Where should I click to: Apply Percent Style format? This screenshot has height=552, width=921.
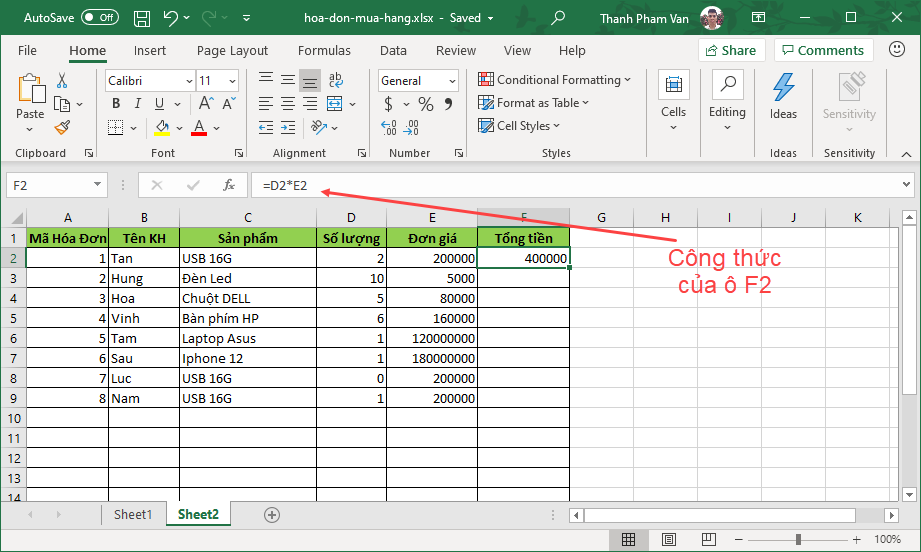coord(426,104)
